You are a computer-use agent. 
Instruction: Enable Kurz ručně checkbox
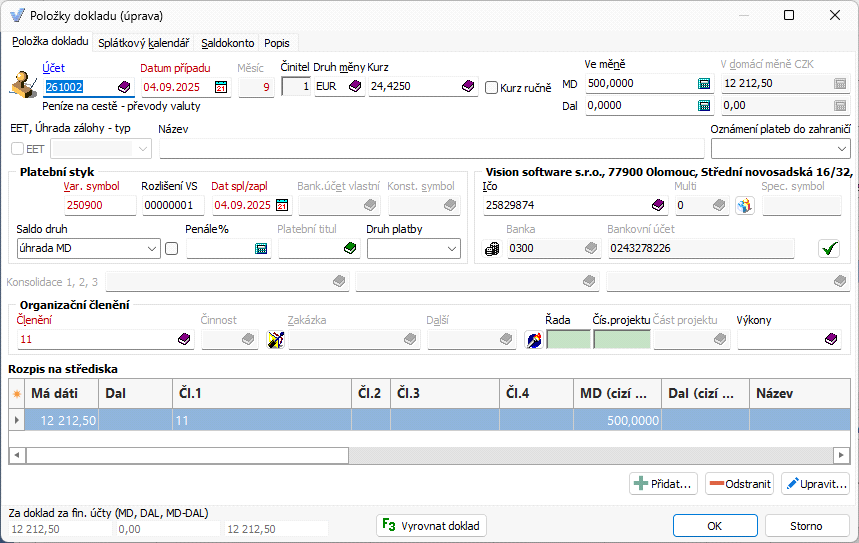[x=491, y=88]
